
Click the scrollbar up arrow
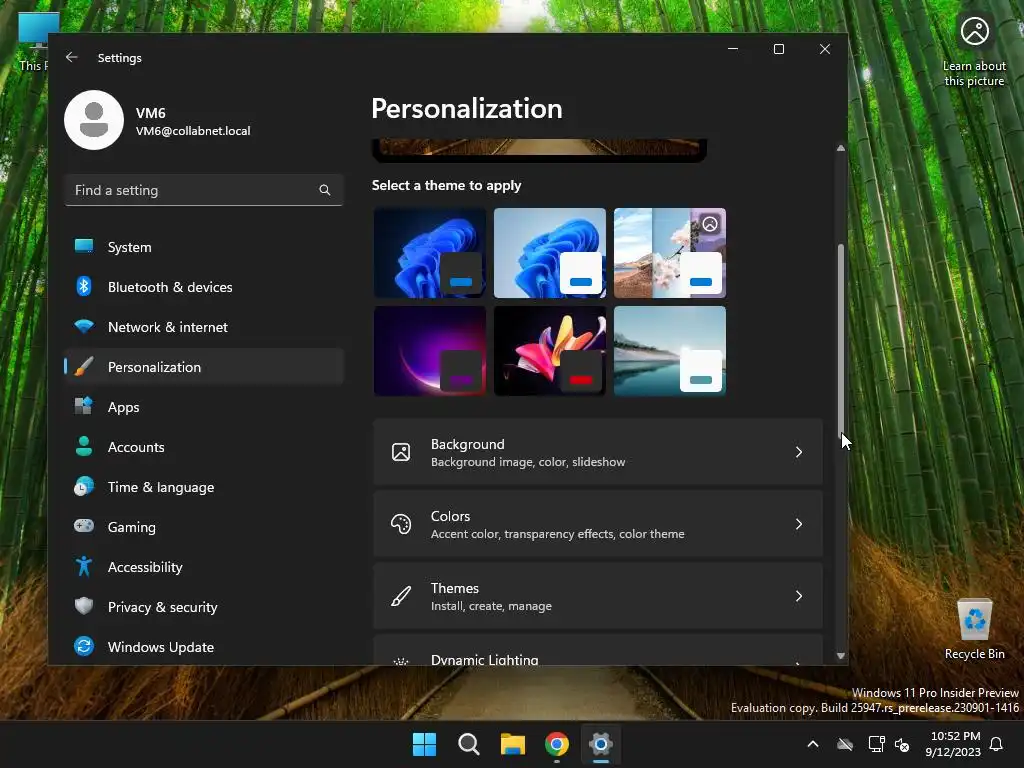click(840, 148)
